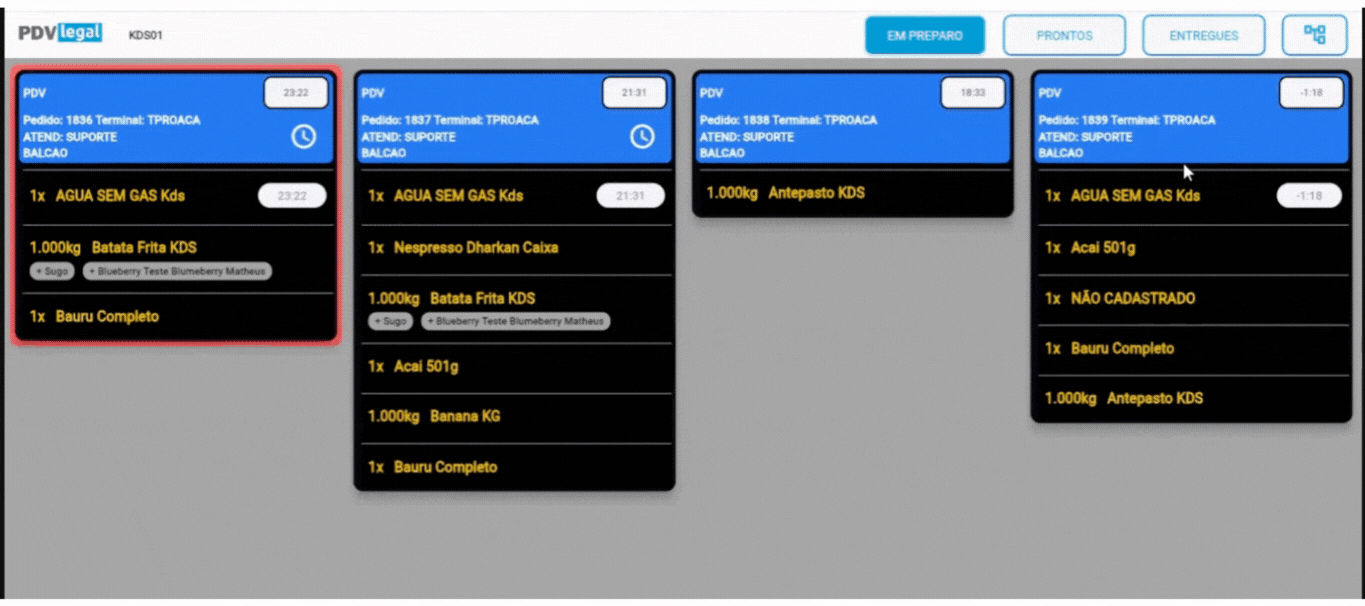The height and width of the screenshot is (606, 1365).
Task: Click the -1:18 timer in order 1839 header
Action: point(1310,93)
